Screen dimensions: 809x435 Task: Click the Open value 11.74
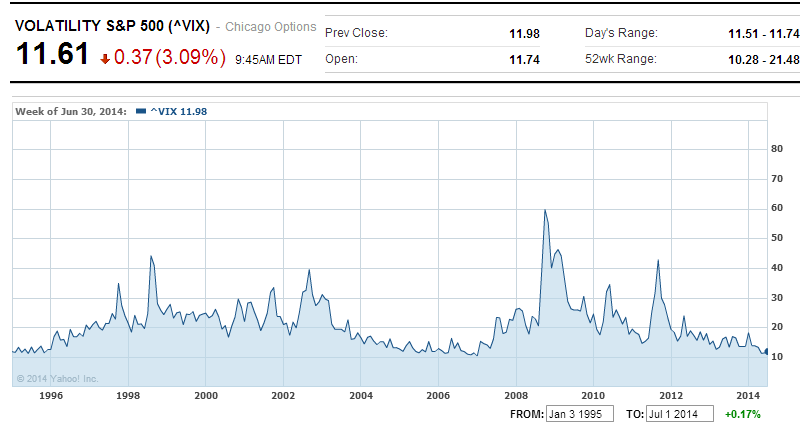524,60
